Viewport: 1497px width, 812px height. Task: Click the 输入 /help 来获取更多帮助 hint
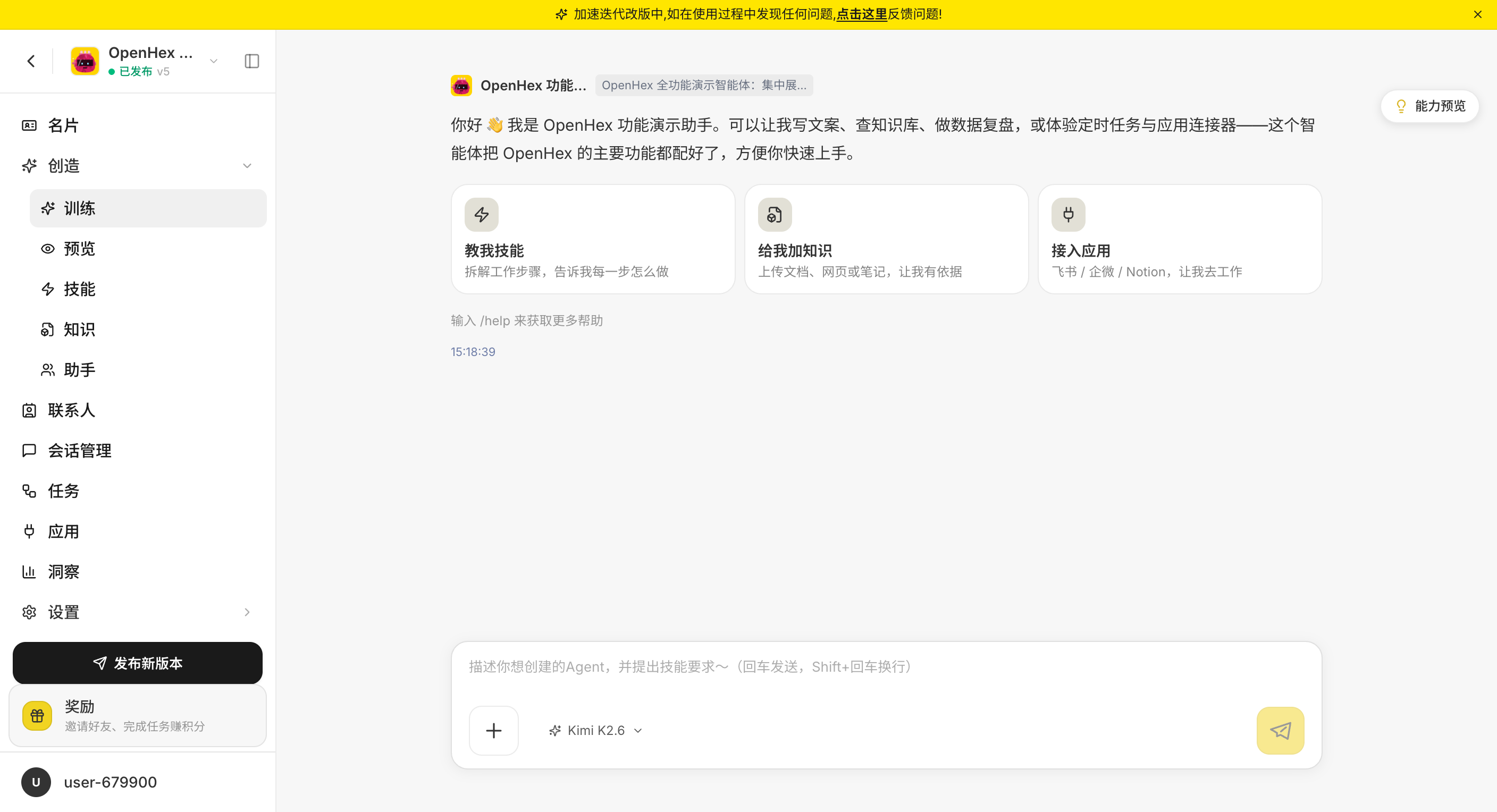pyautogui.click(x=527, y=320)
